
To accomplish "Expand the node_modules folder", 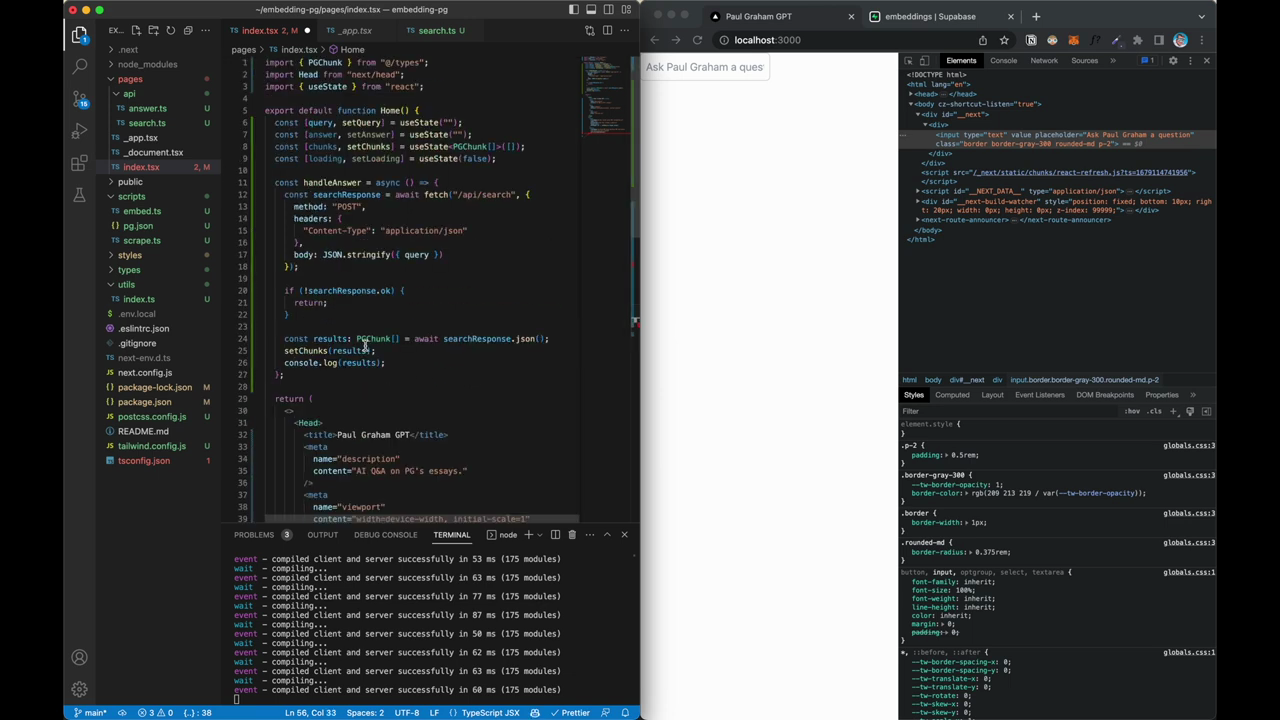I will (147, 64).
